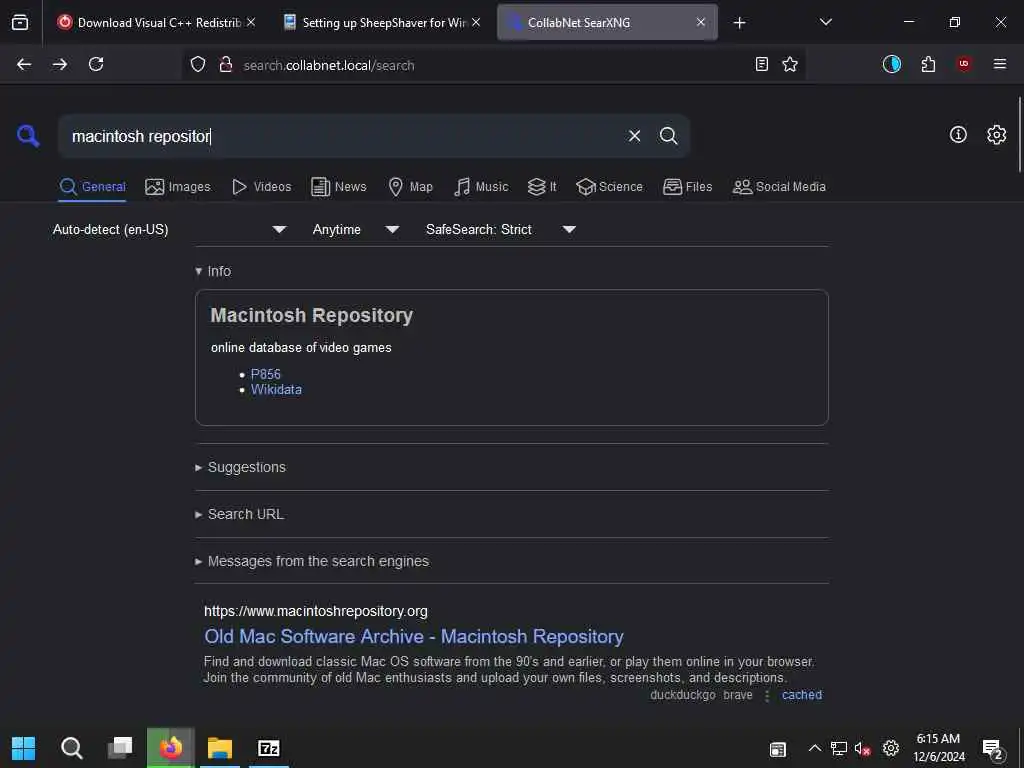Clear the search query with the X
The width and height of the screenshot is (1024, 768).
click(x=634, y=136)
